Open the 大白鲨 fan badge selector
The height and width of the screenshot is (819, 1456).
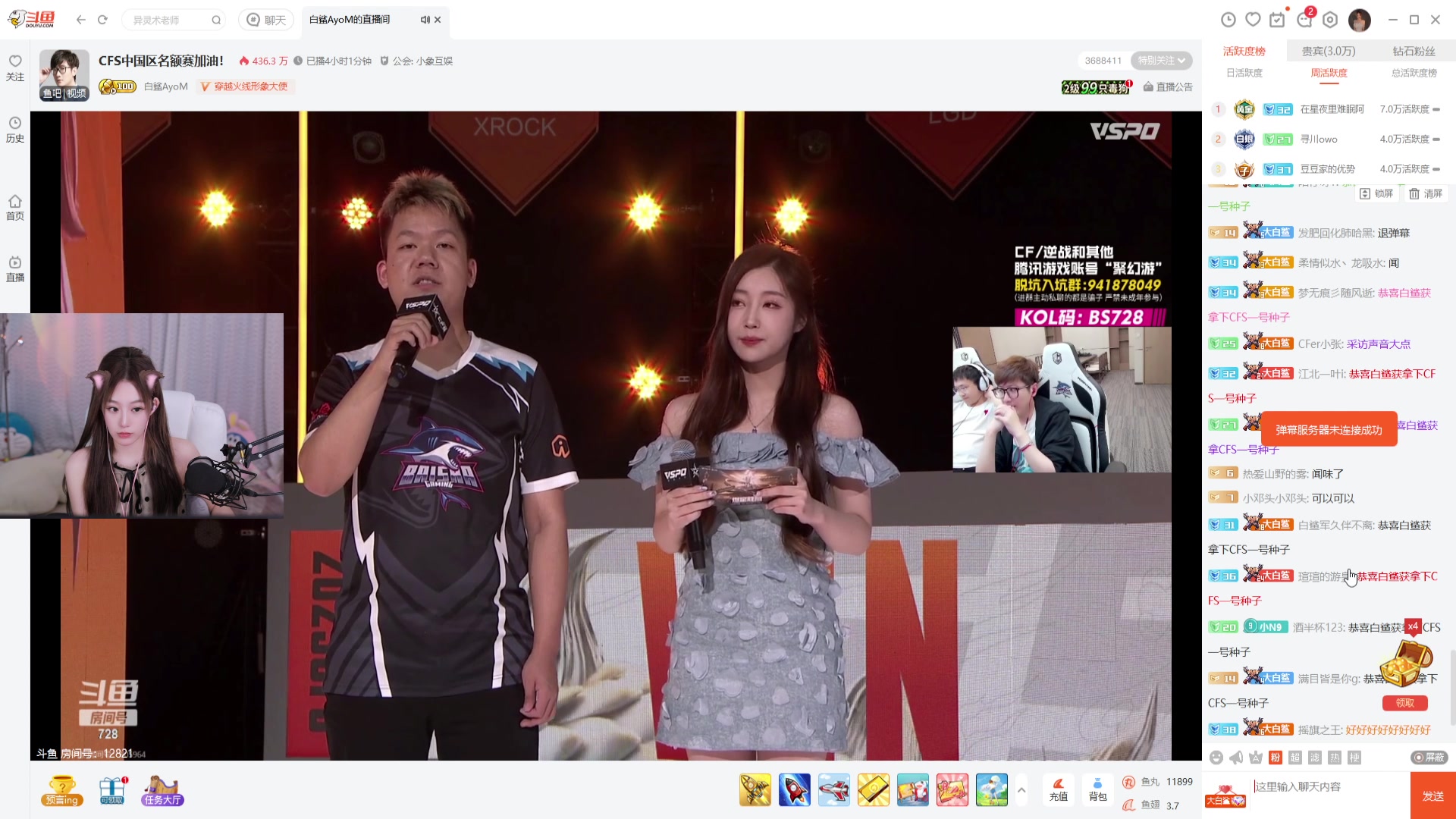1225,797
